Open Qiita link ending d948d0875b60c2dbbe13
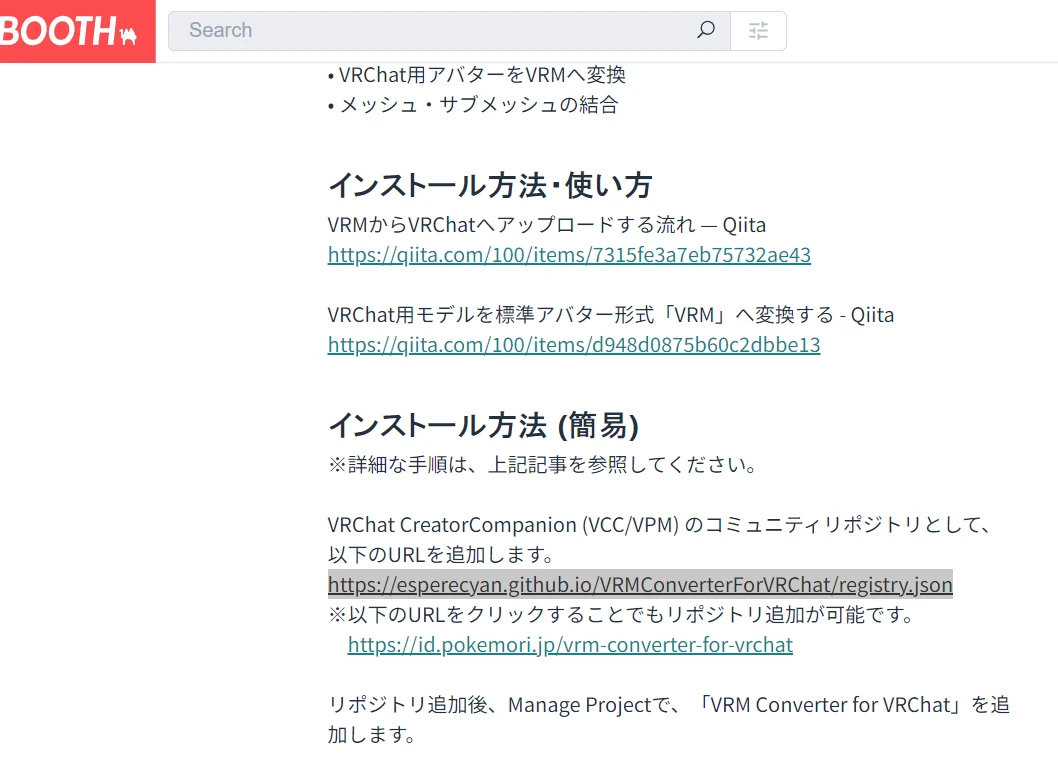 point(574,345)
